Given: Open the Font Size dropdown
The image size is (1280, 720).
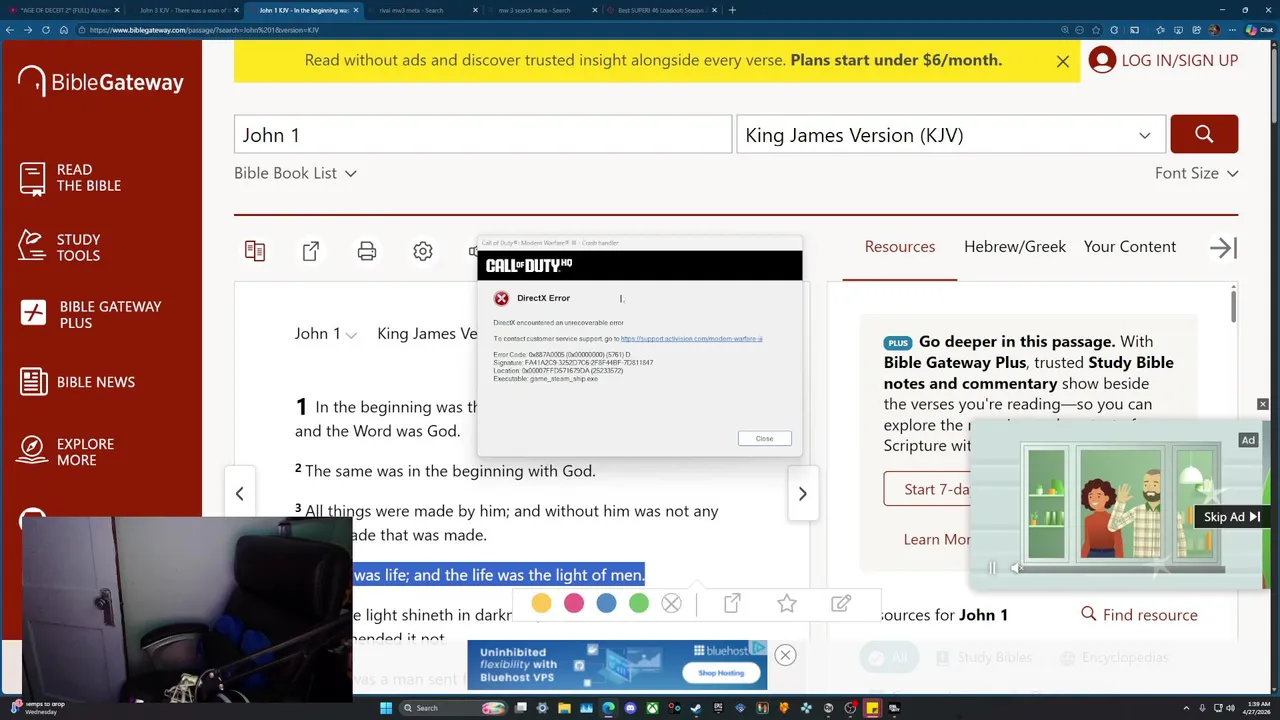Looking at the screenshot, I should [x=1196, y=173].
